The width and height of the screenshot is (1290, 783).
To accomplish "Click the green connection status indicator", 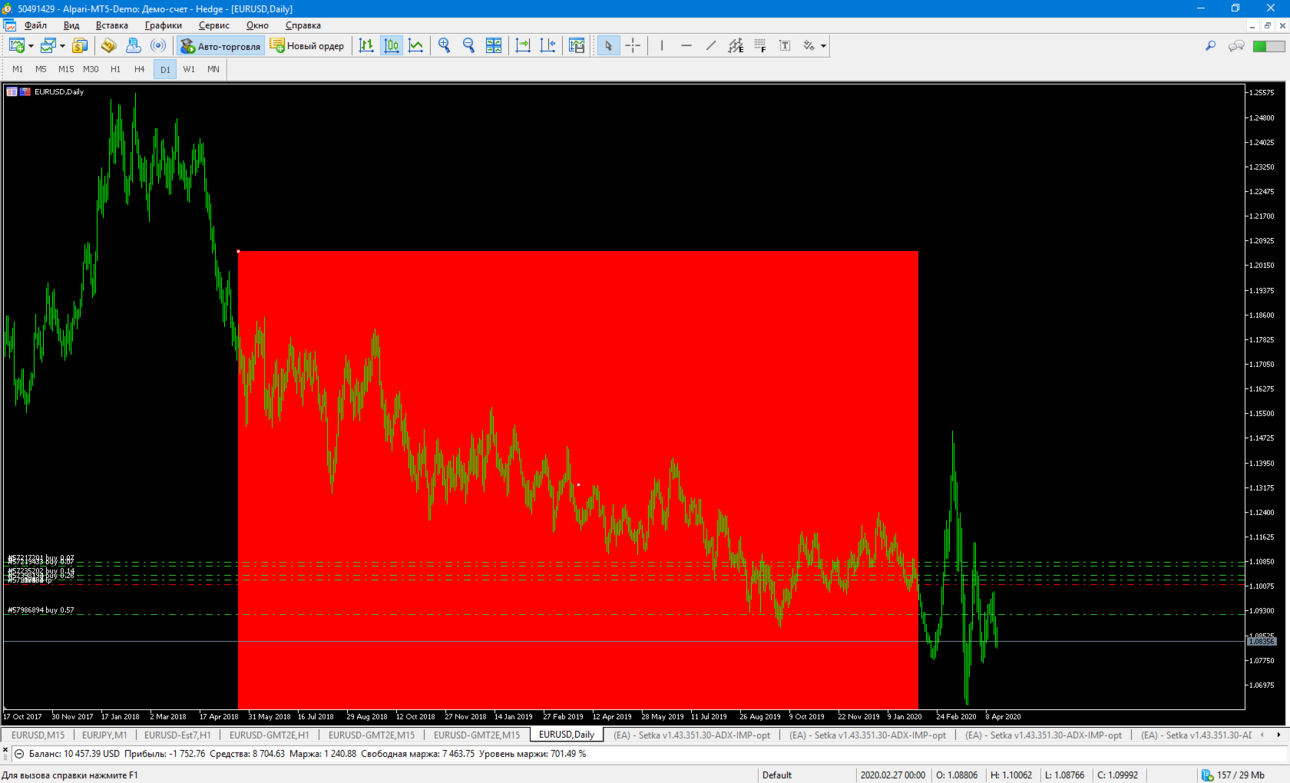I will coord(1269,46).
